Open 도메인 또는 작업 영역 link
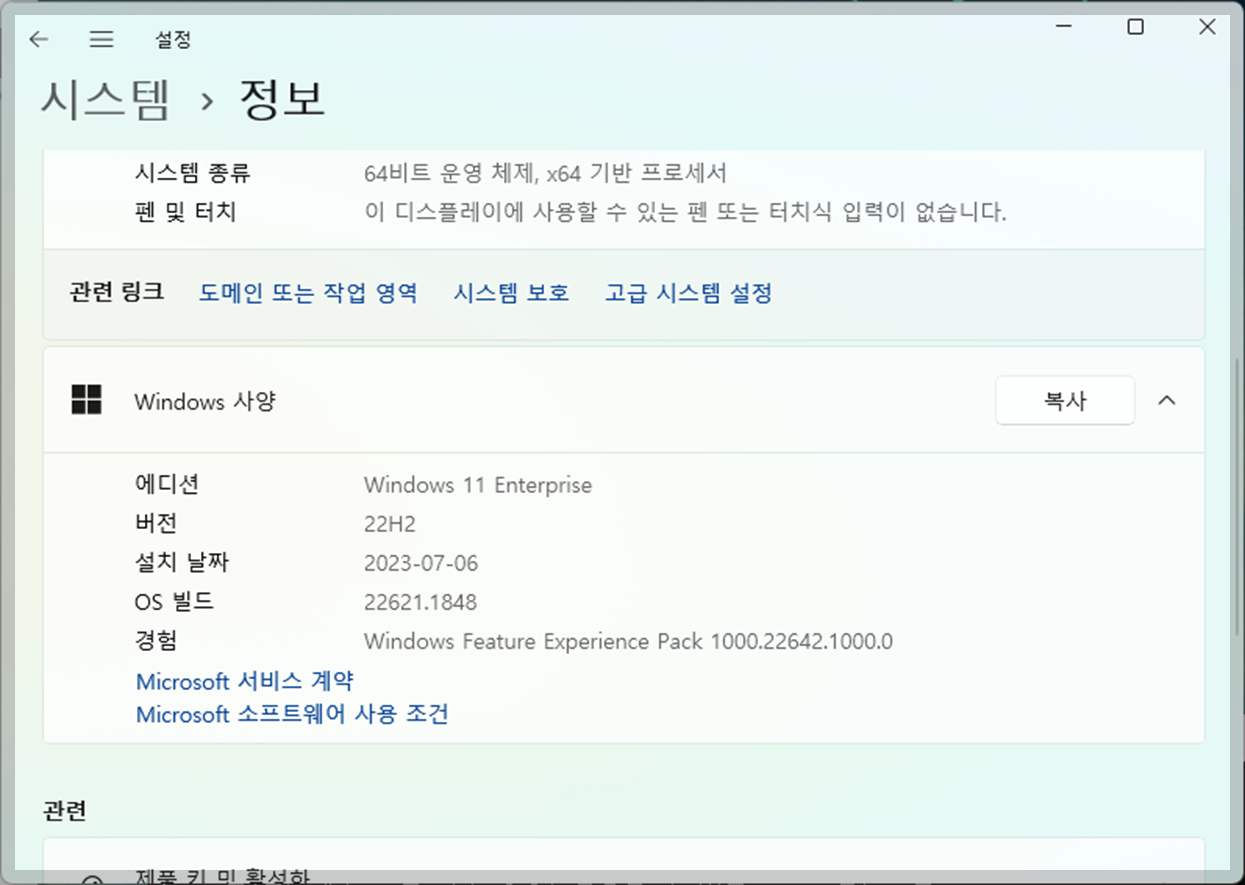This screenshot has height=885, width=1245. pos(308,293)
